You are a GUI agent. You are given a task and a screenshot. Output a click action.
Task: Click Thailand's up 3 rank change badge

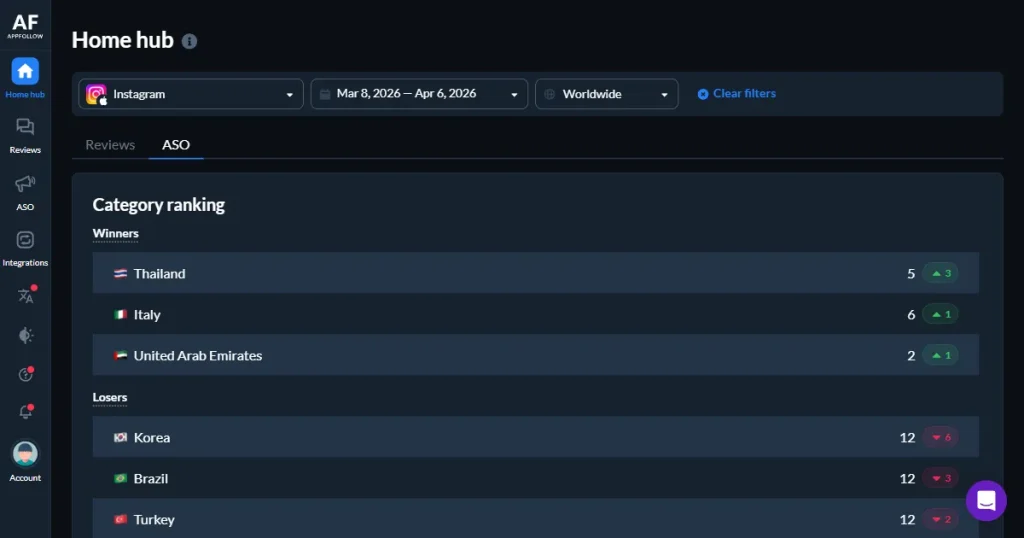[x=940, y=274]
